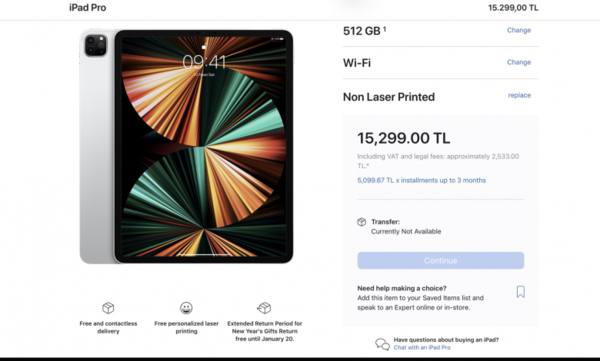Image resolution: width=600 pixels, height=361 pixels.
Task: Click the Transfer package icon
Action: coord(362,222)
